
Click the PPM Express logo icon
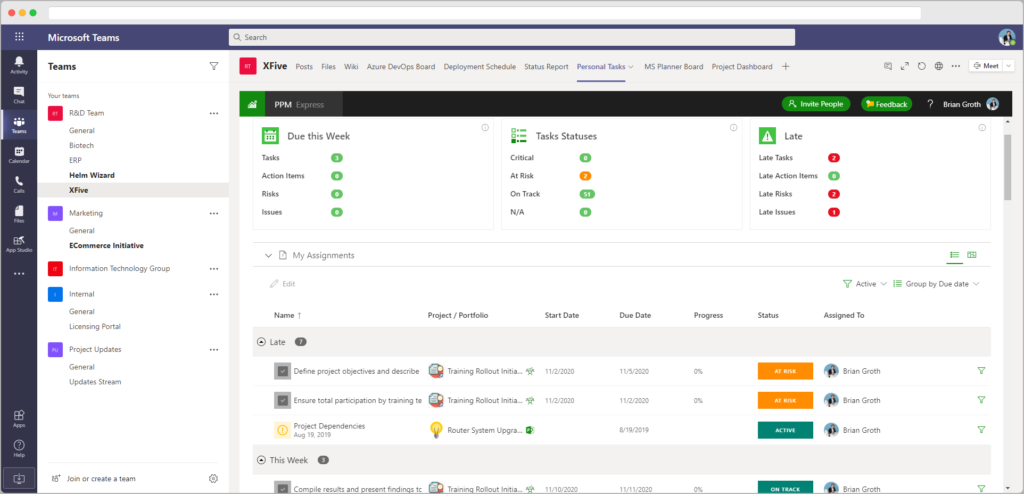click(x=252, y=104)
